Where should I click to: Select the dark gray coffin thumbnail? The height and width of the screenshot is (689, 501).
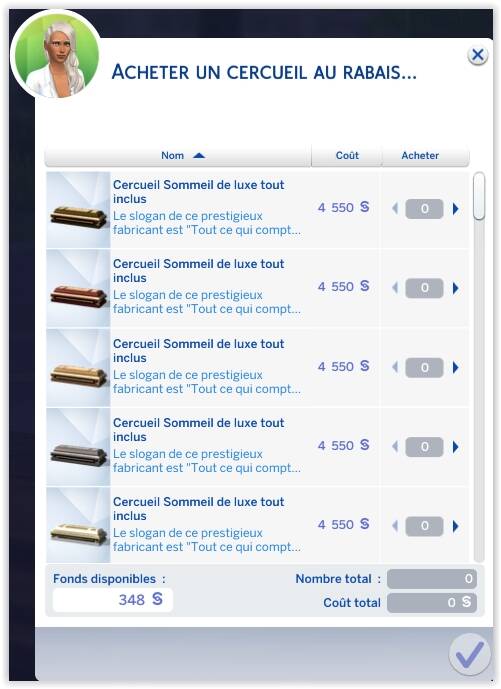tap(78, 447)
